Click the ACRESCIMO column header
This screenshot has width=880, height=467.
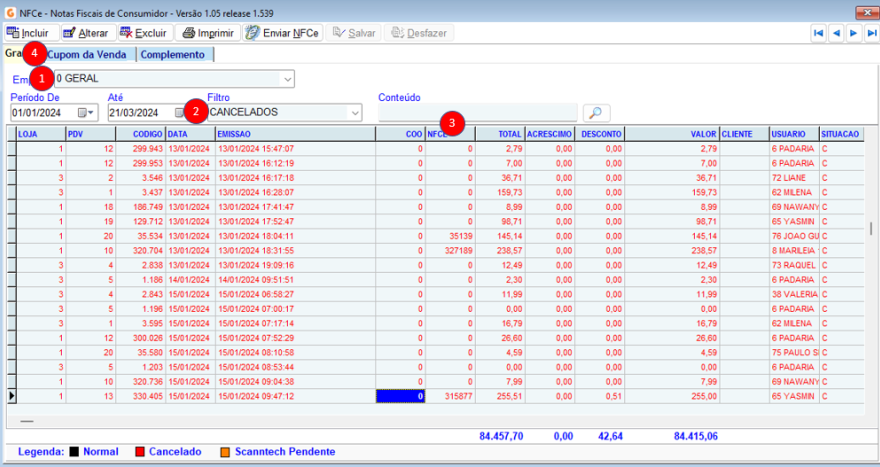pyautogui.click(x=549, y=134)
